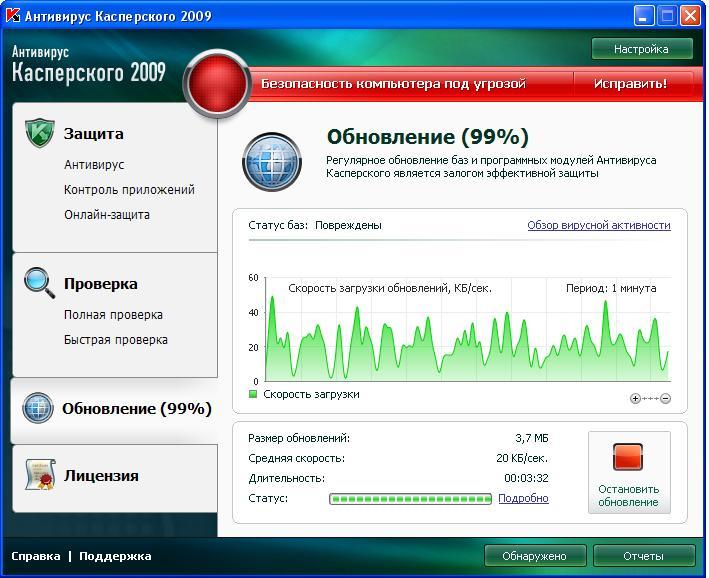Select Контроль приложений item
The image size is (709, 578).
(x=129, y=190)
